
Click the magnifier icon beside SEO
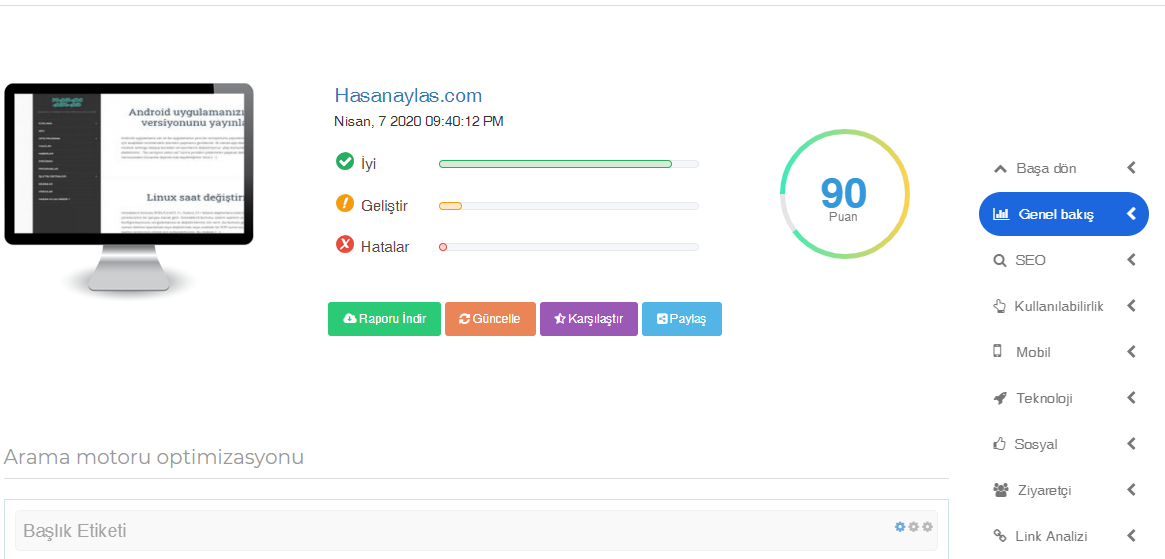[x=999, y=260]
